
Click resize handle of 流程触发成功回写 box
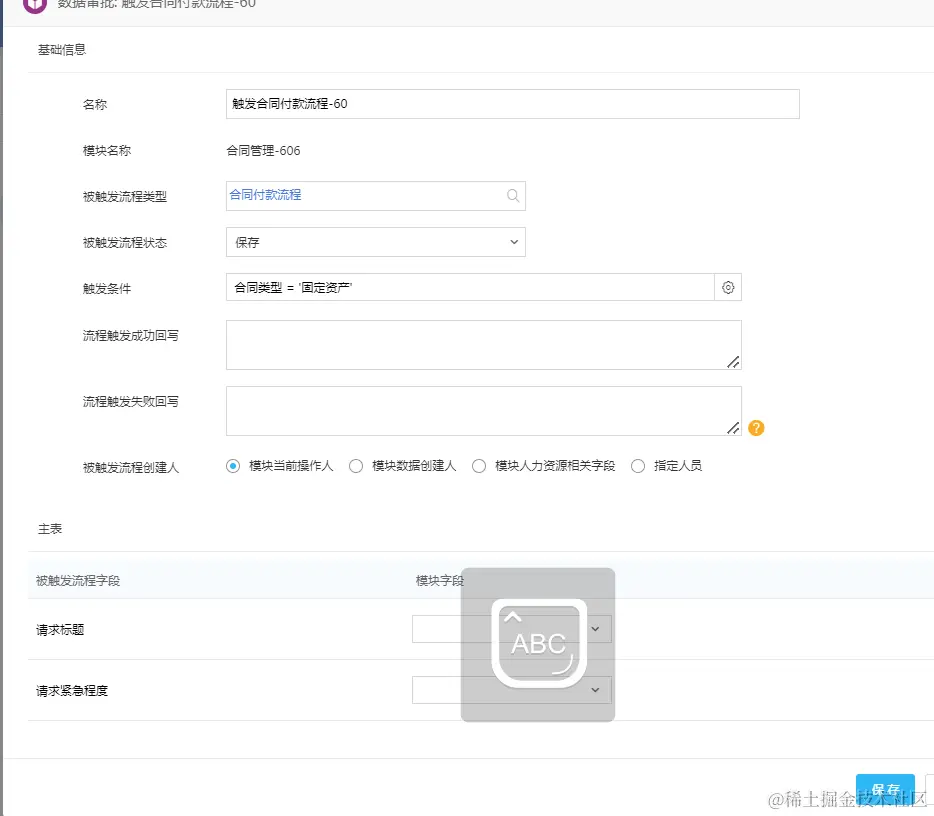click(733, 362)
